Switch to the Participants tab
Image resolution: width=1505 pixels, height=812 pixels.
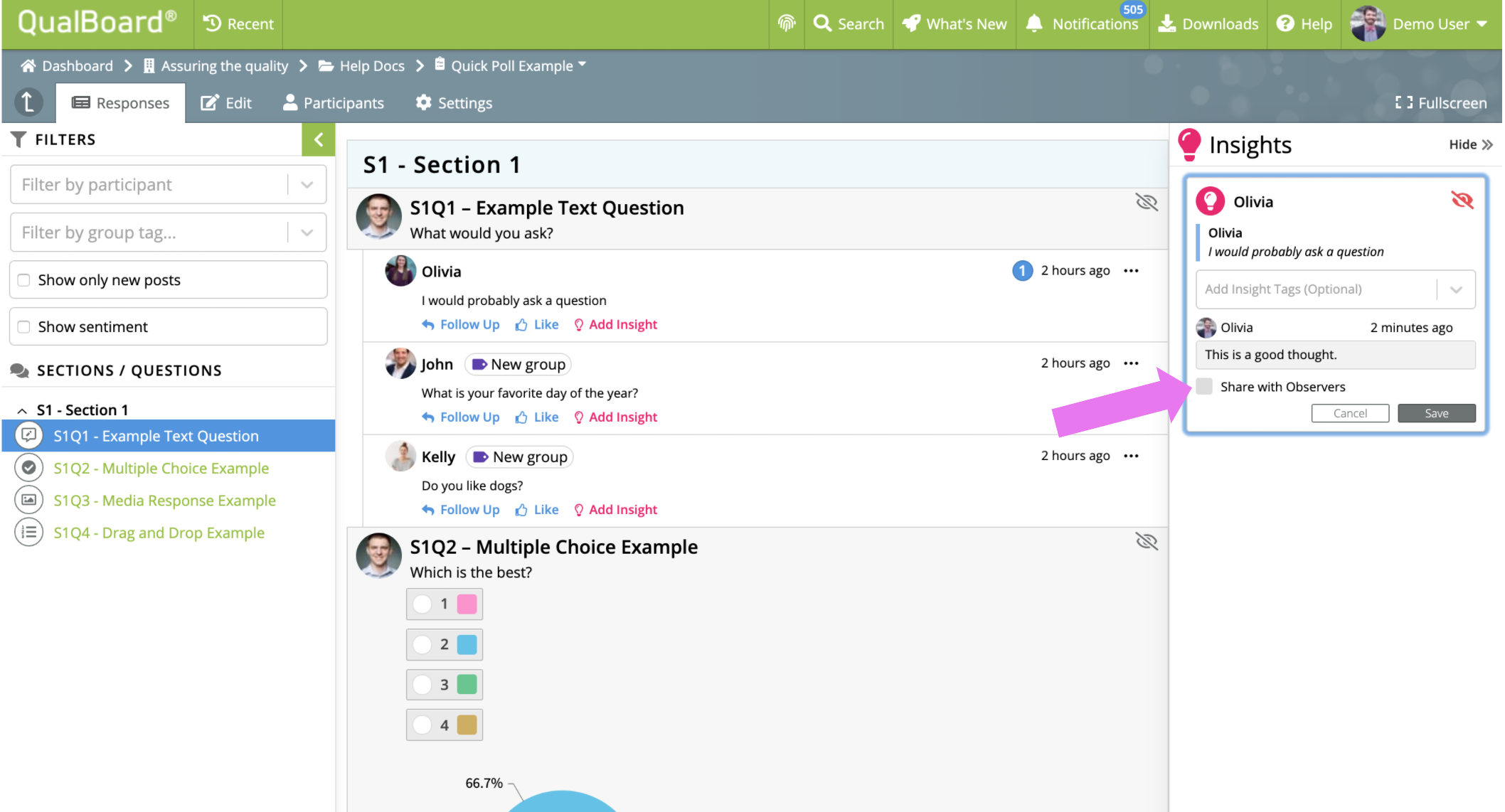tap(334, 103)
